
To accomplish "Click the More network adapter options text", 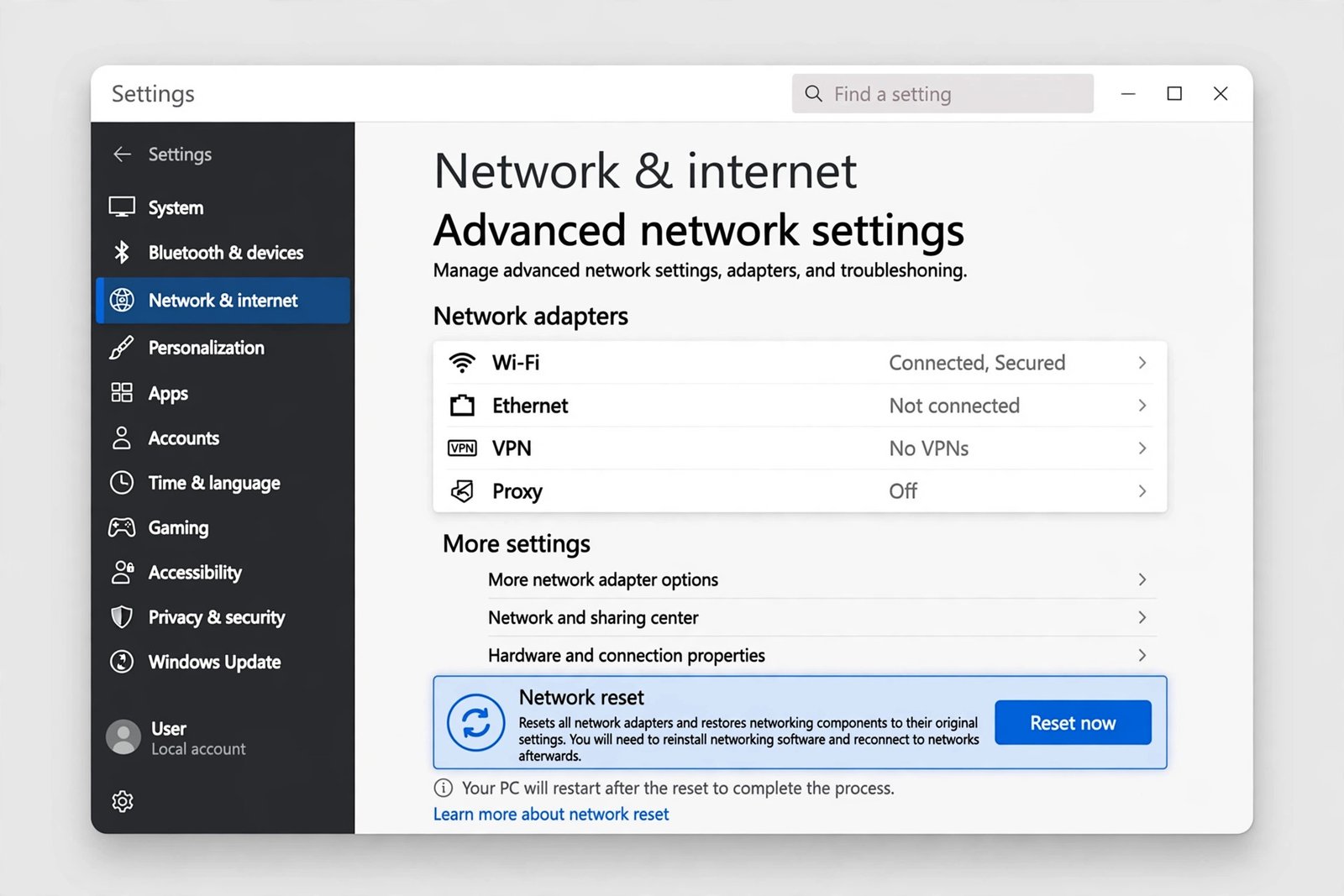I will pyautogui.click(x=603, y=579).
